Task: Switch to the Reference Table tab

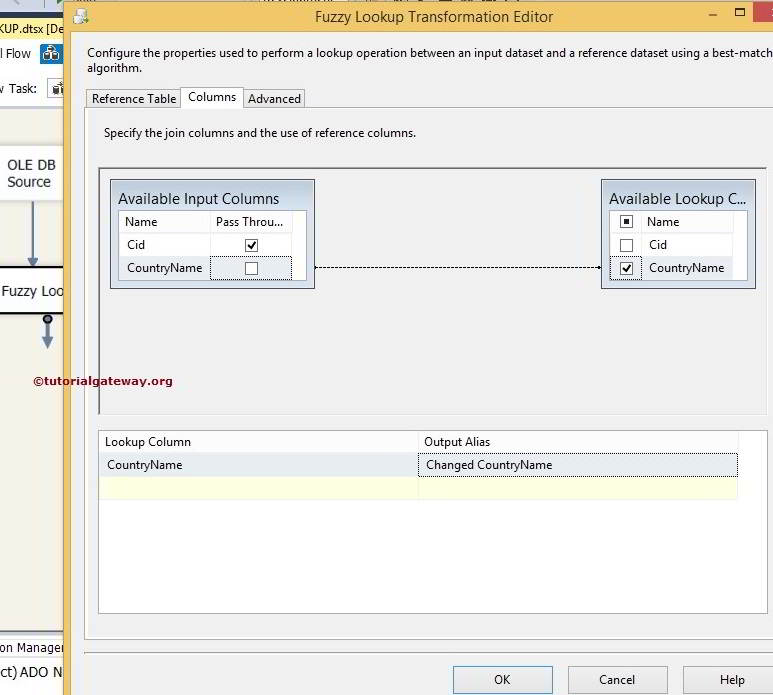Action: pos(134,99)
